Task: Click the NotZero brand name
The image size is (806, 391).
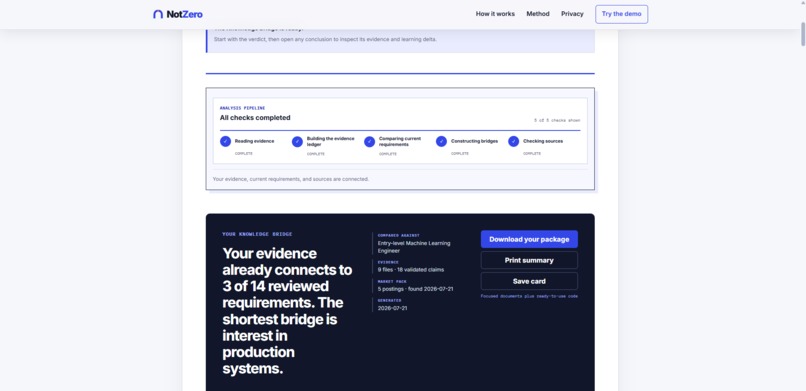Action: click(x=185, y=14)
